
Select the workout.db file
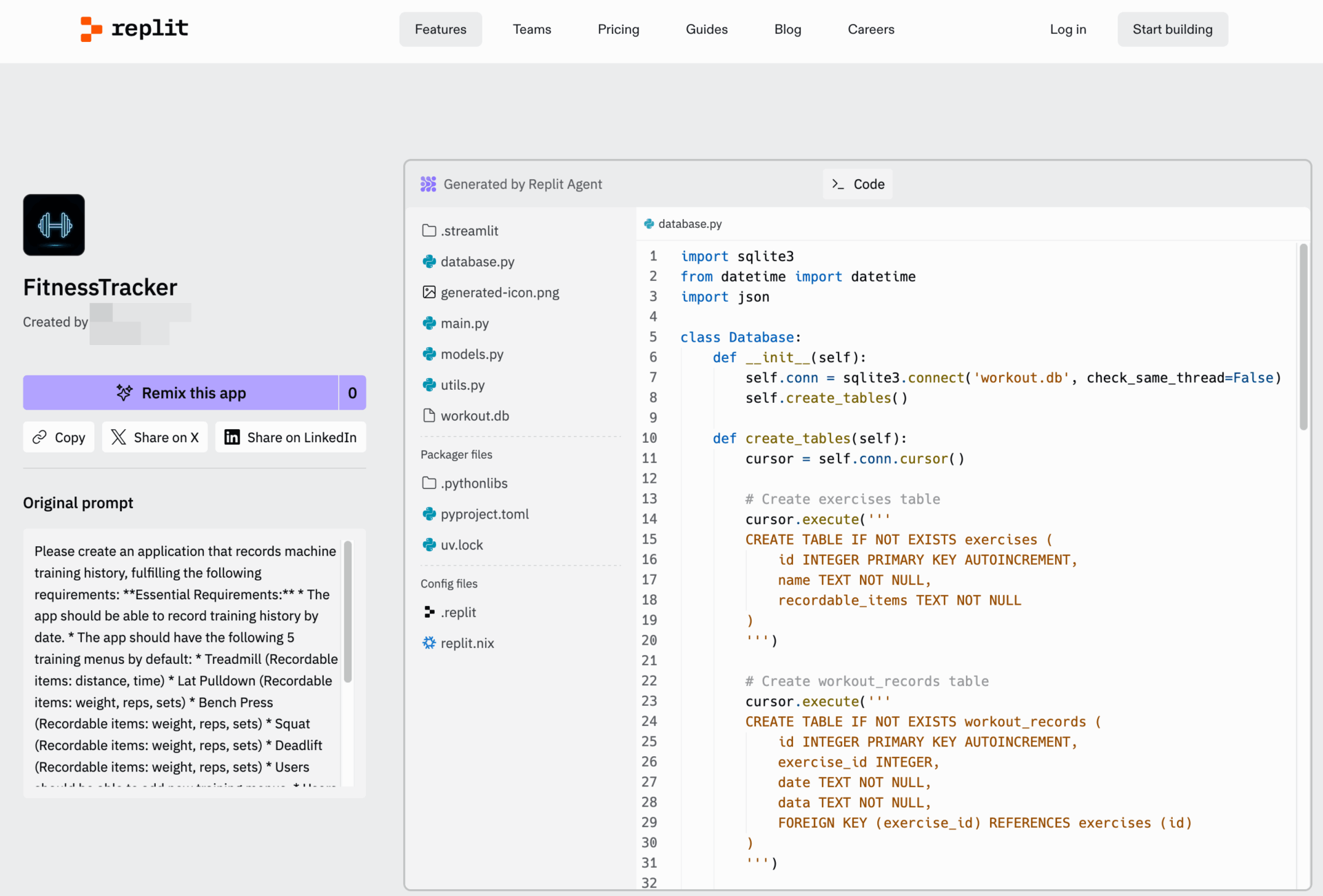tap(465, 416)
